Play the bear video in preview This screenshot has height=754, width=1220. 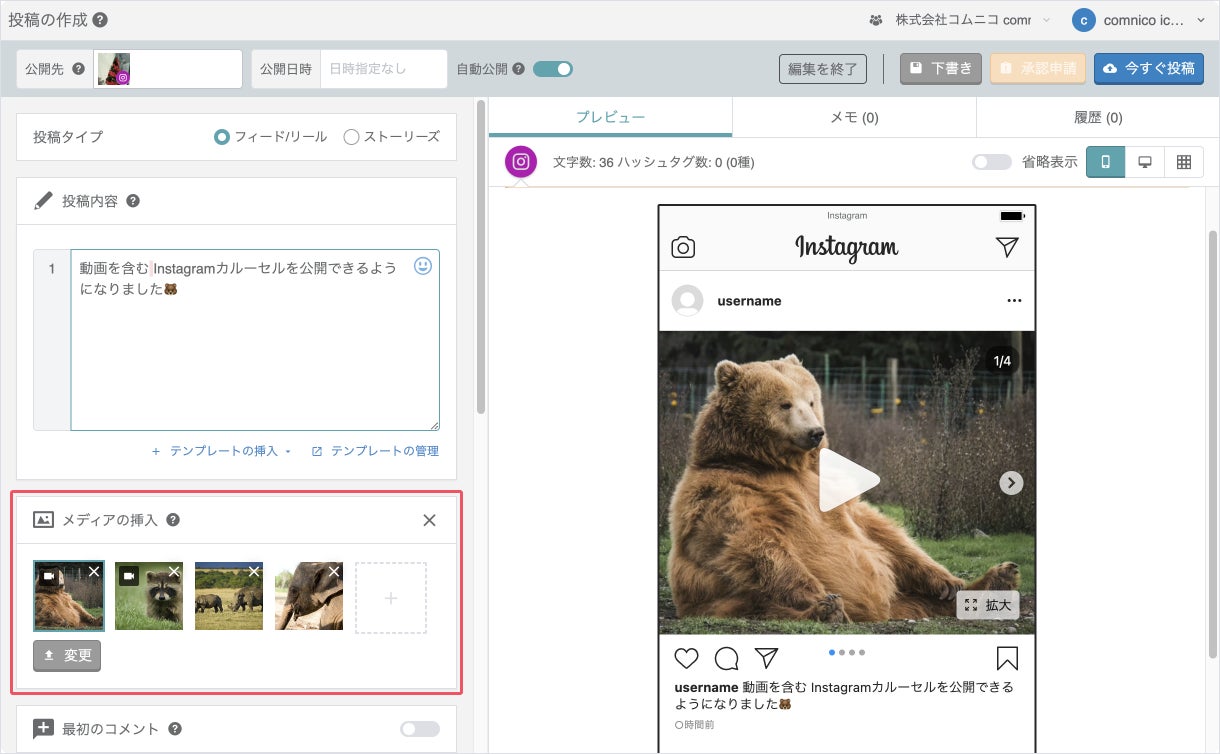point(848,480)
